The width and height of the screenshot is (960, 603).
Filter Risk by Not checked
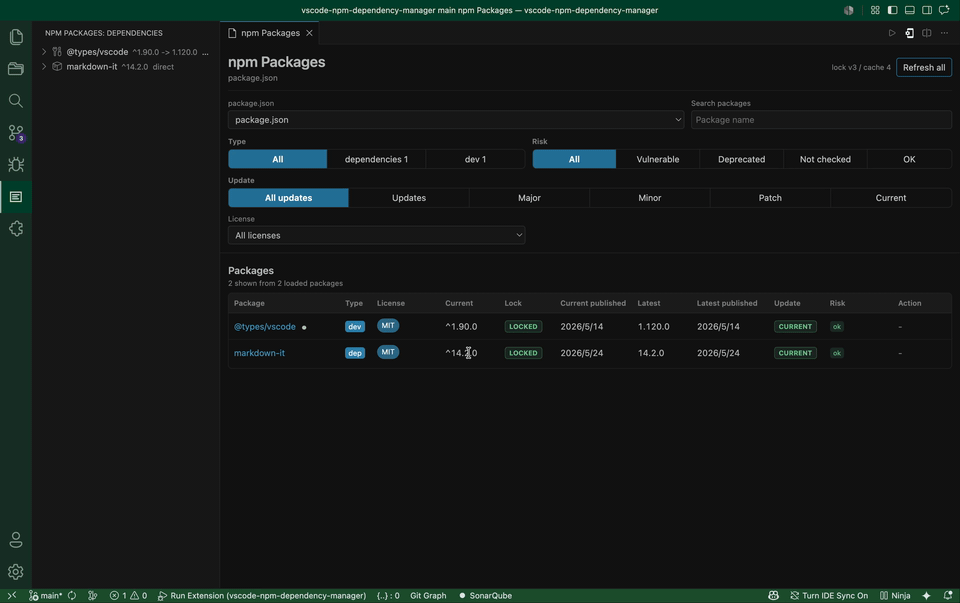[825, 159]
